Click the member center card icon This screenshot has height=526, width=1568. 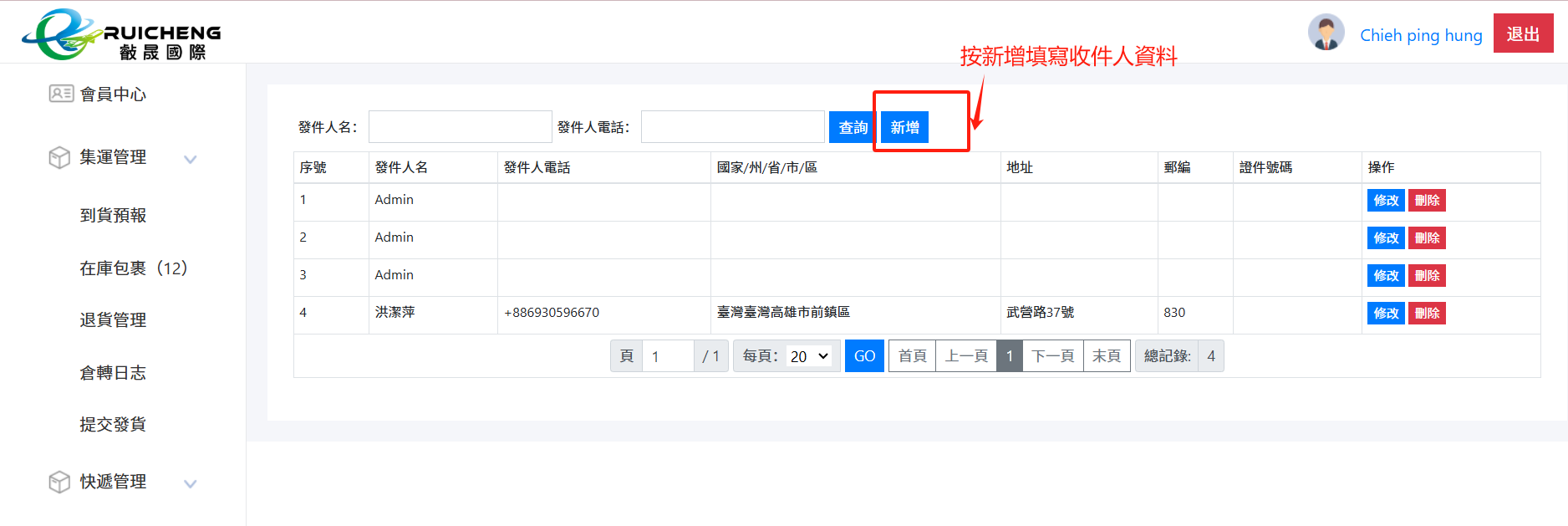61,94
